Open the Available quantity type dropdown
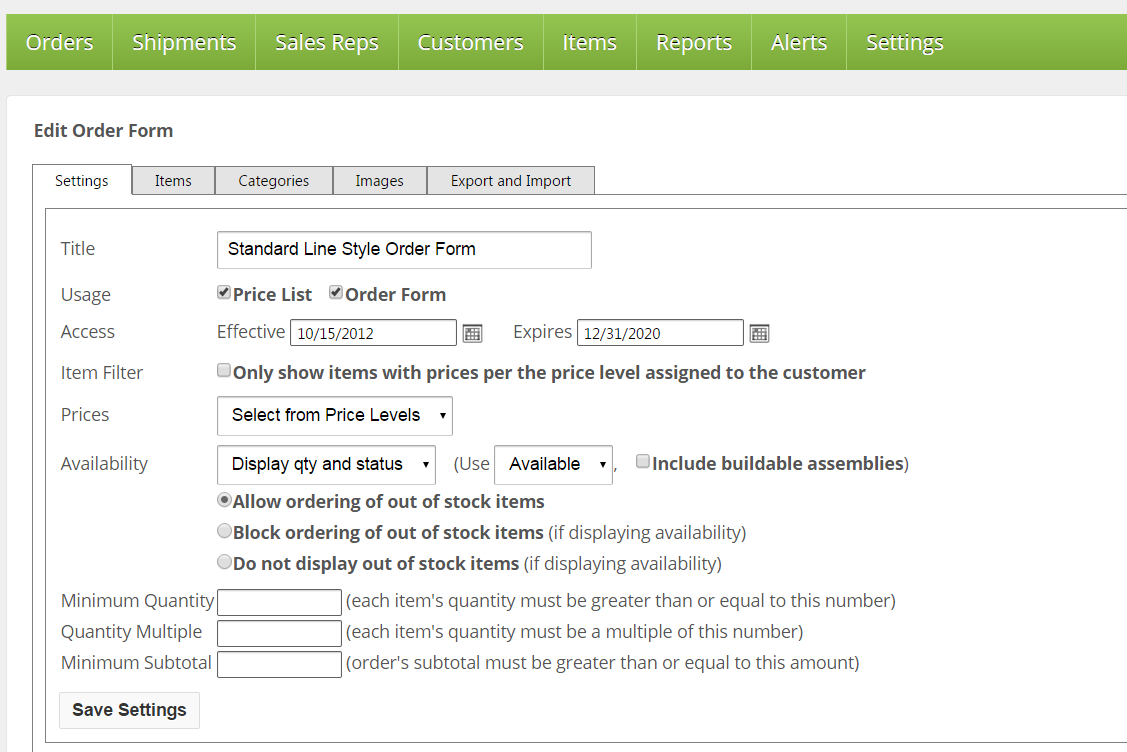The width and height of the screenshot is (1127, 752). click(553, 464)
